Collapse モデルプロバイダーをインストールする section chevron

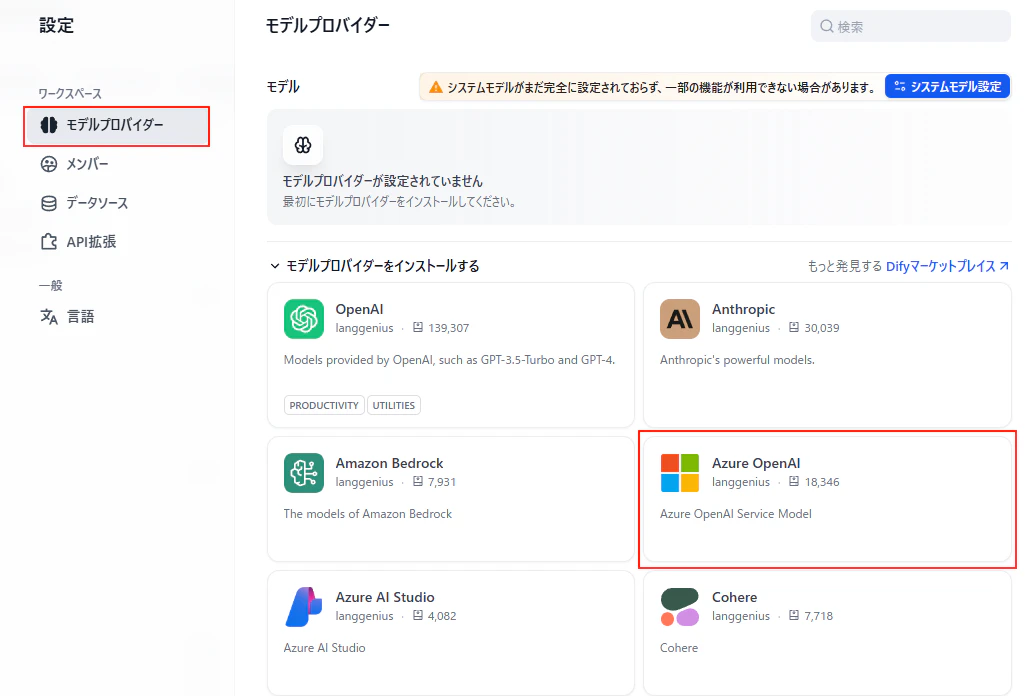274,266
